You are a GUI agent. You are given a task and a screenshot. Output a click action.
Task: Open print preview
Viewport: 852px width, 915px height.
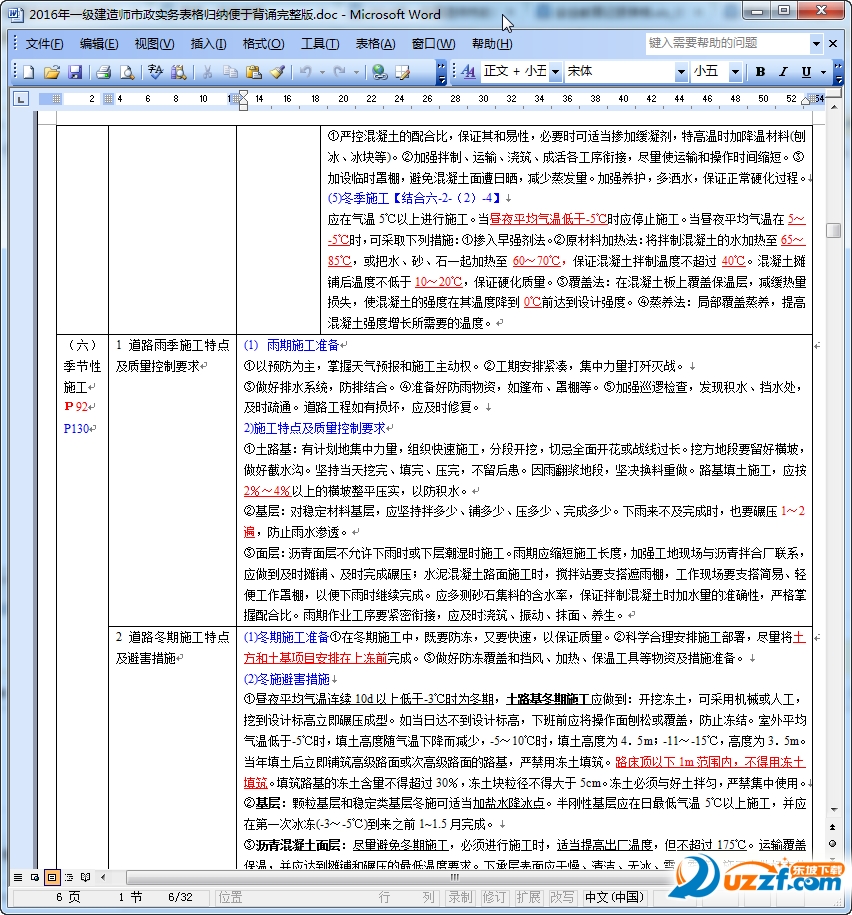coord(127,72)
